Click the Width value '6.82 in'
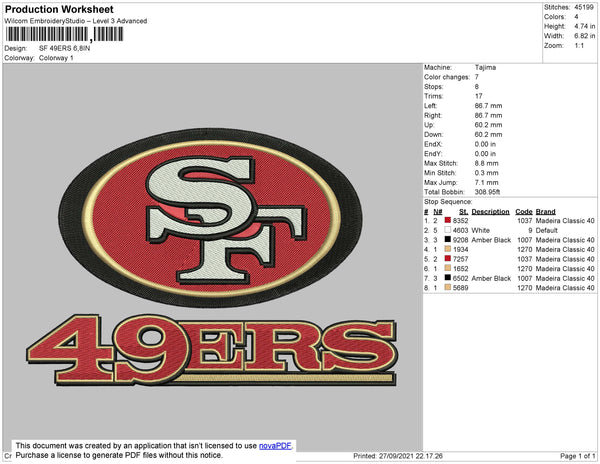 coord(585,36)
